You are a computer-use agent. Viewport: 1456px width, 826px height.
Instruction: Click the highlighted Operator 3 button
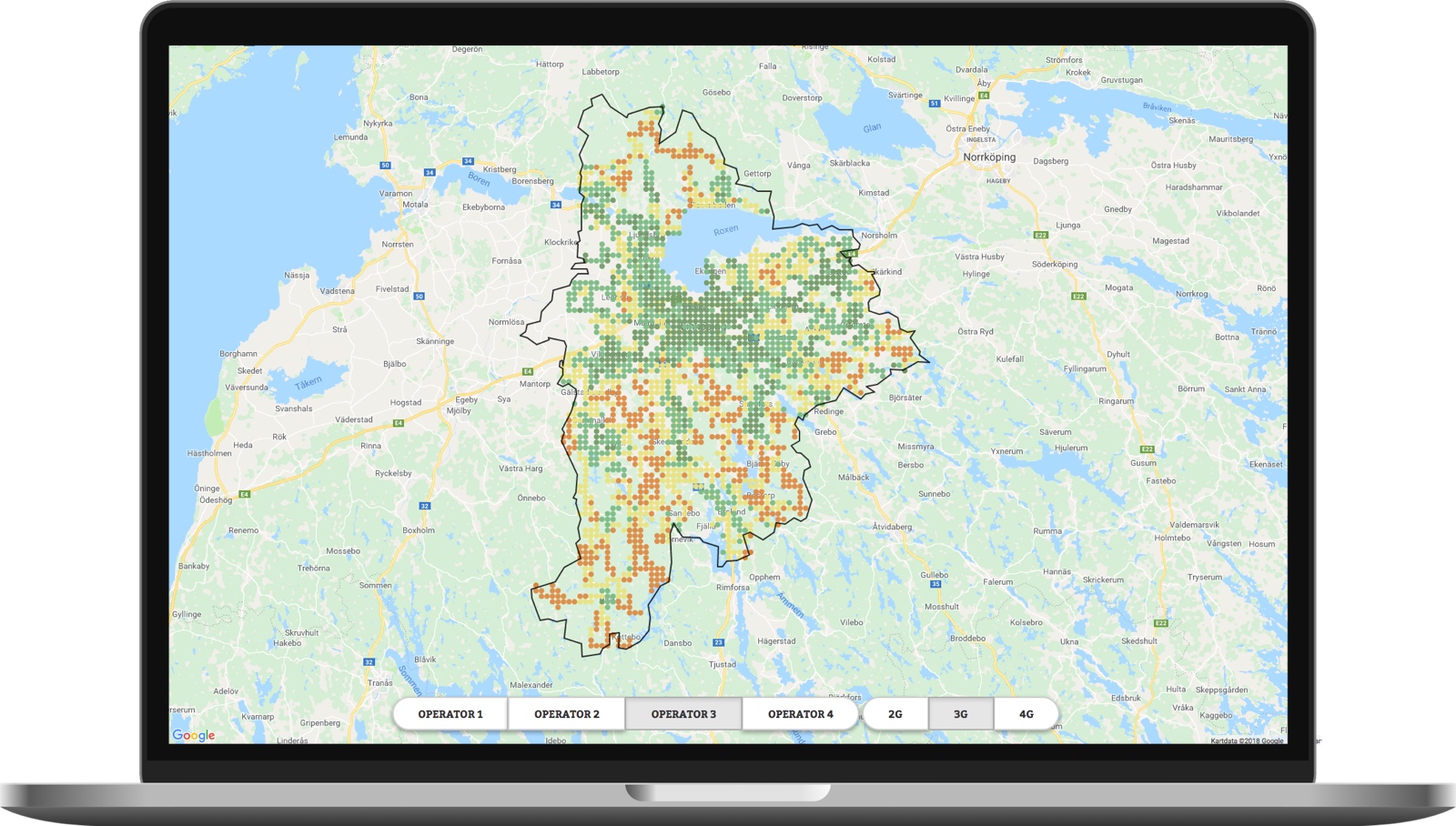[683, 714]
